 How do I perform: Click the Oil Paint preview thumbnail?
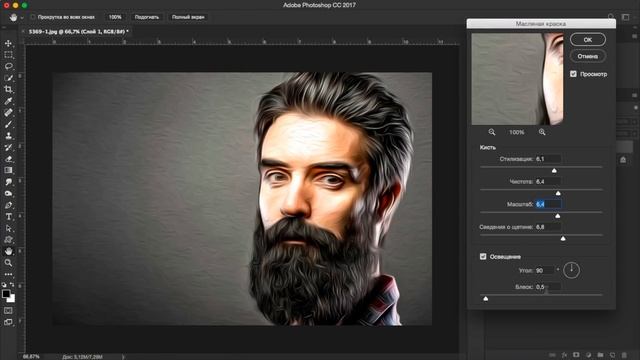point(517,79)
